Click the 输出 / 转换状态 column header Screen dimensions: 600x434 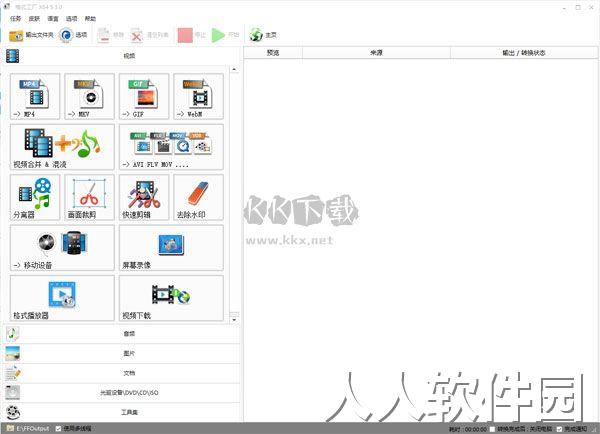point(524,53)
